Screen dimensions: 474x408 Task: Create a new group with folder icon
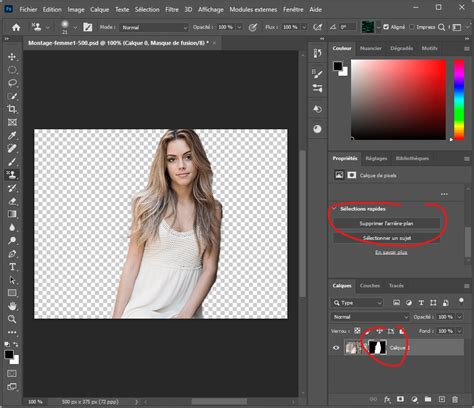(x=428, y=399)
